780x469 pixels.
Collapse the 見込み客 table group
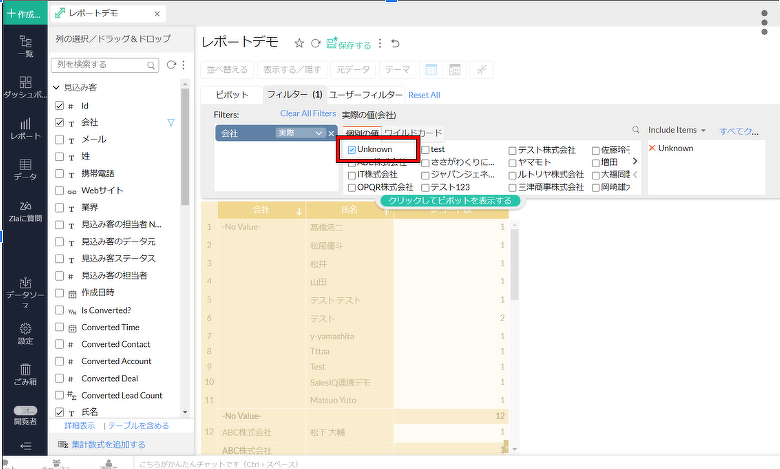click(x=56, y=88)
